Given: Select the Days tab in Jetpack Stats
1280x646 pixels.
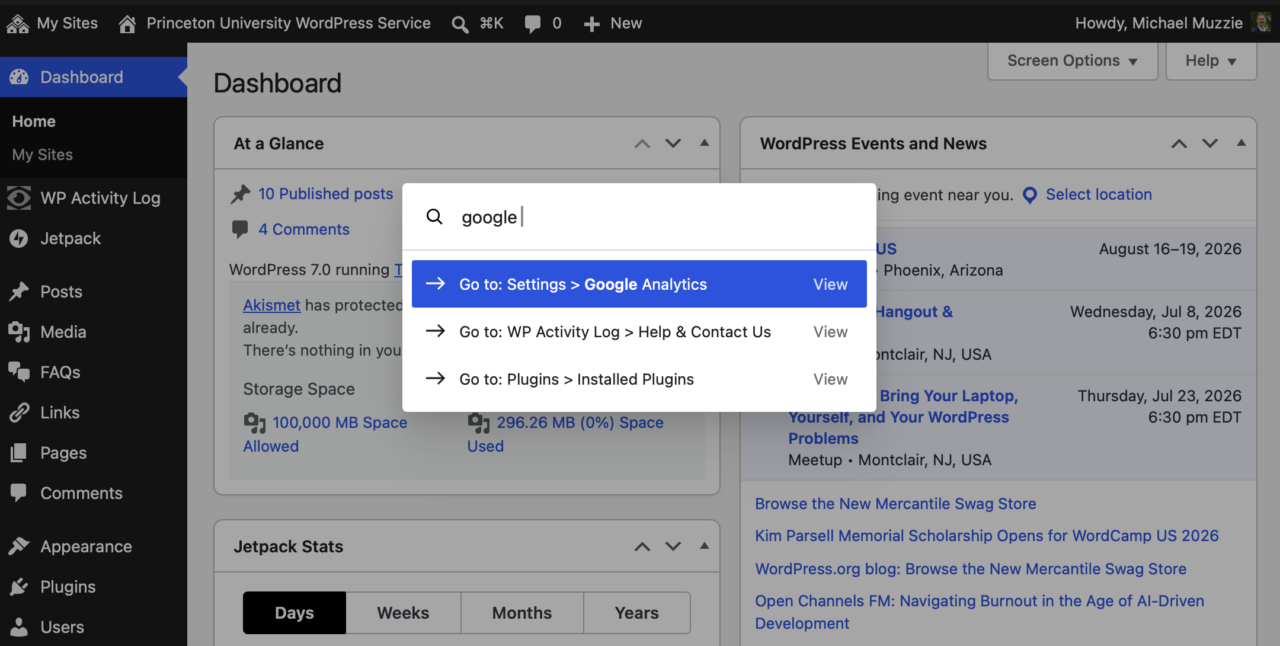Looking at the screenshot, I should coord(294,613).
